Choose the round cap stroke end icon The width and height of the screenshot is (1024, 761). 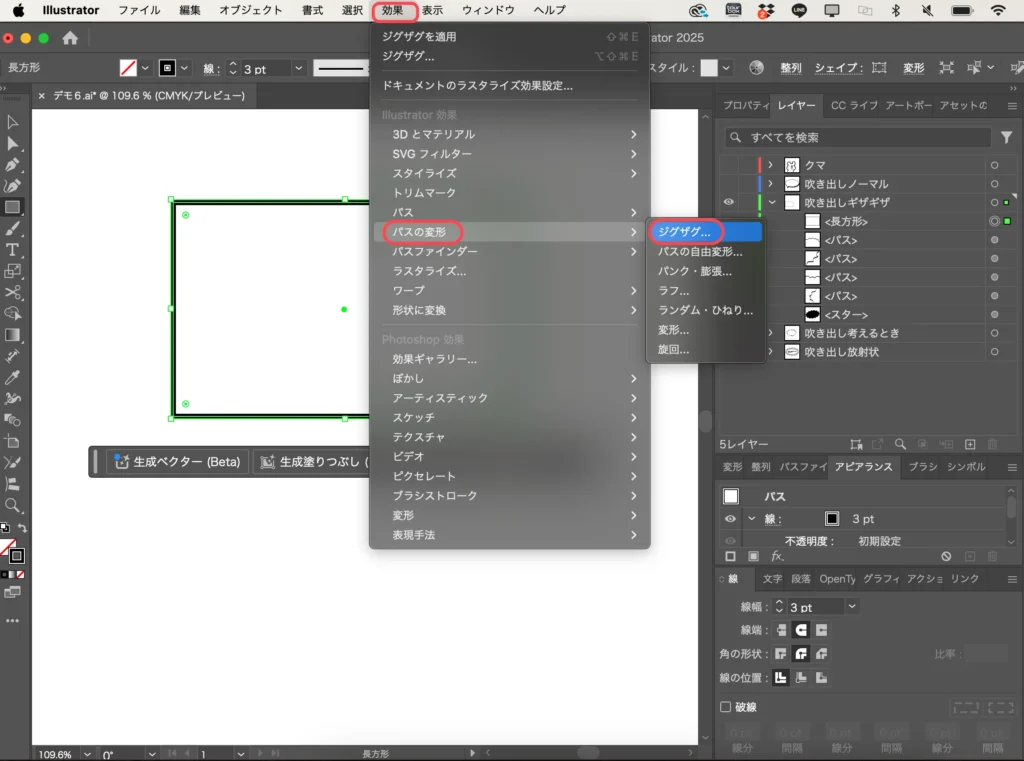click(801, 630)
